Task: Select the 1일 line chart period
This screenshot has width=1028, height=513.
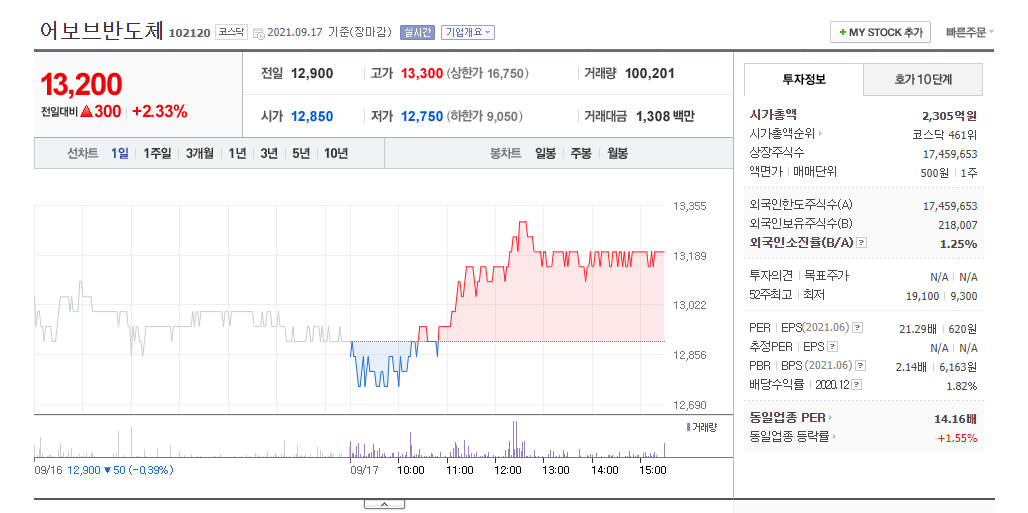Action: pos(120,154)
